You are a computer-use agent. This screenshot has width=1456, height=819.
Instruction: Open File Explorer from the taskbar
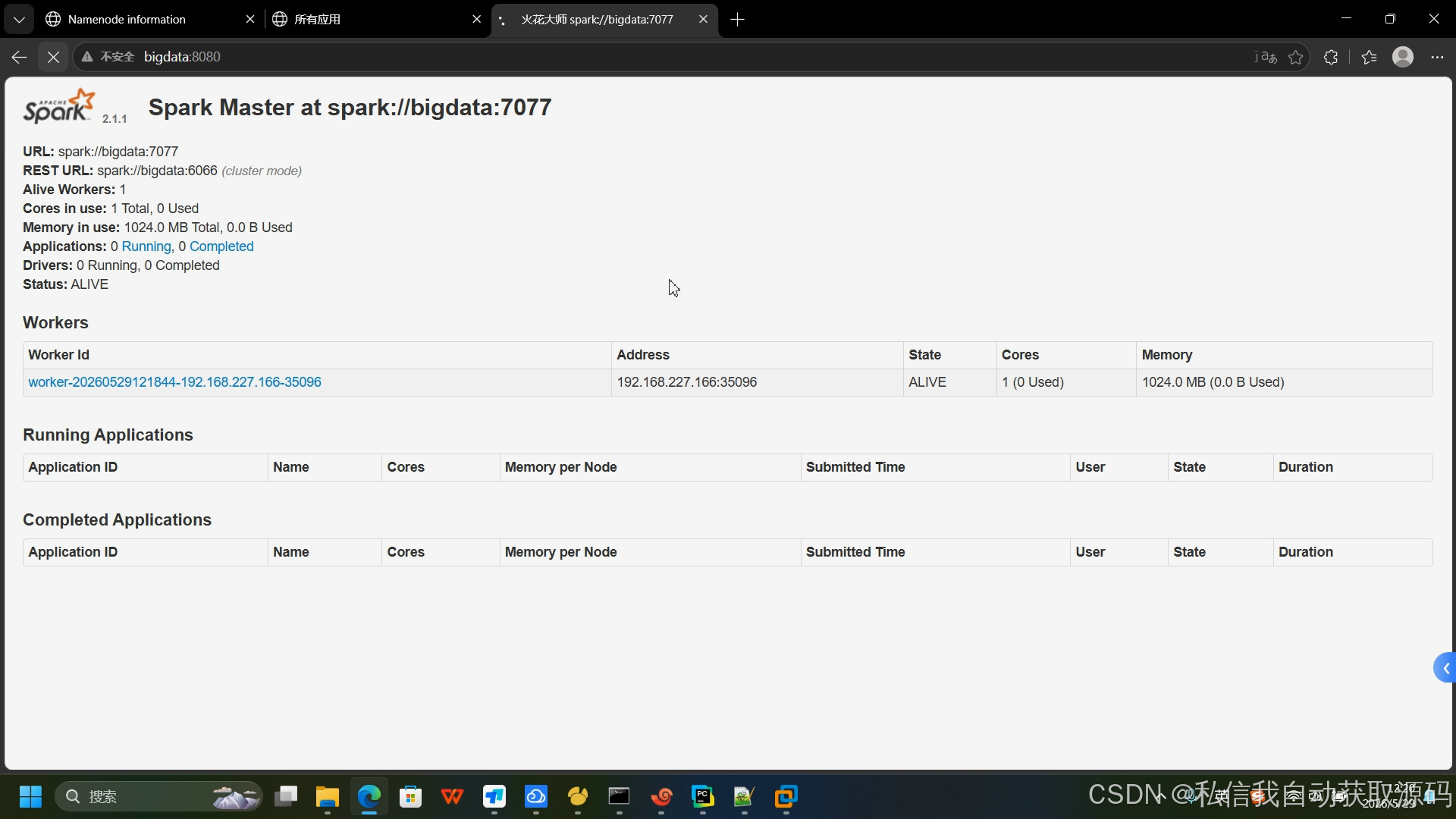pos(328,797)
